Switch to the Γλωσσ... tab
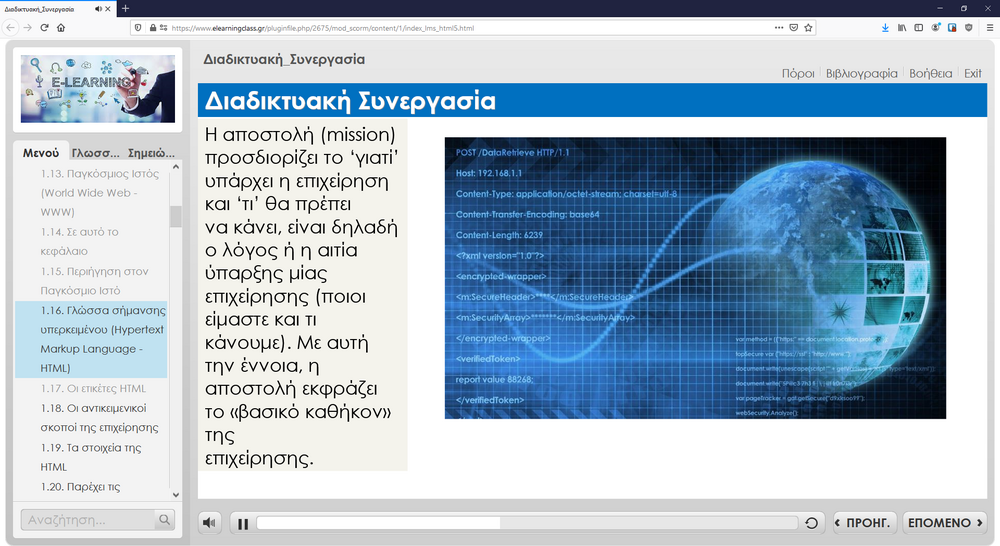This screenshot has height=546, width=1000. 96,153
